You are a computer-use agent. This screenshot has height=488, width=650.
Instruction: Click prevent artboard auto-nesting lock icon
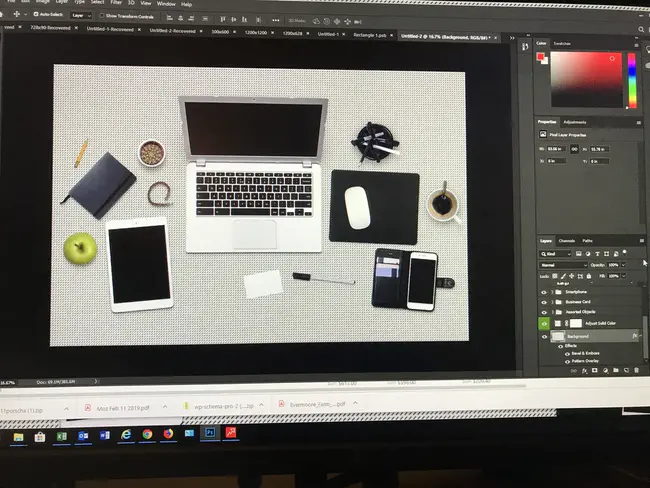(x=580, y=277)
